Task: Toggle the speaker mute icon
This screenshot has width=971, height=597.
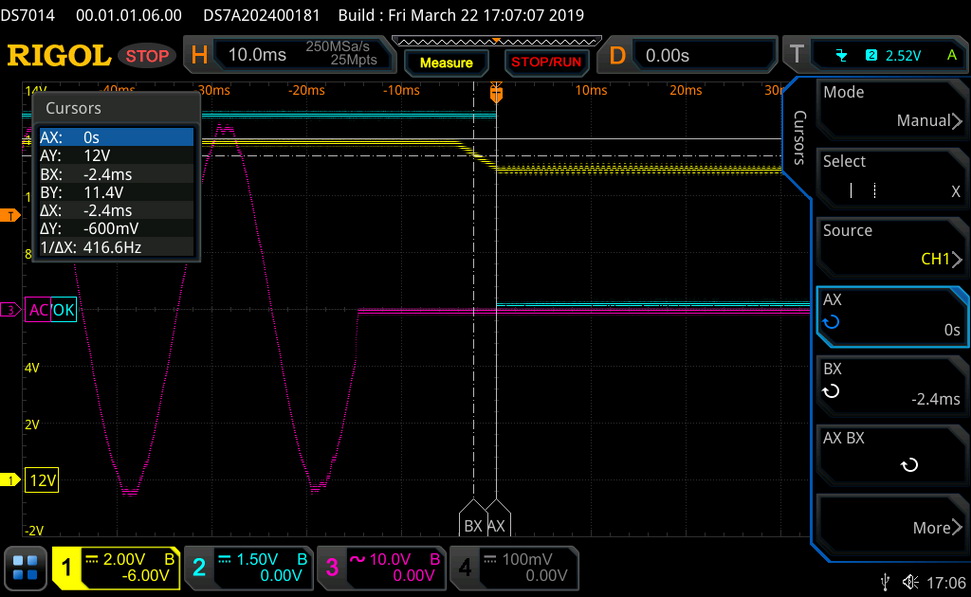Action: coord(910,582)
